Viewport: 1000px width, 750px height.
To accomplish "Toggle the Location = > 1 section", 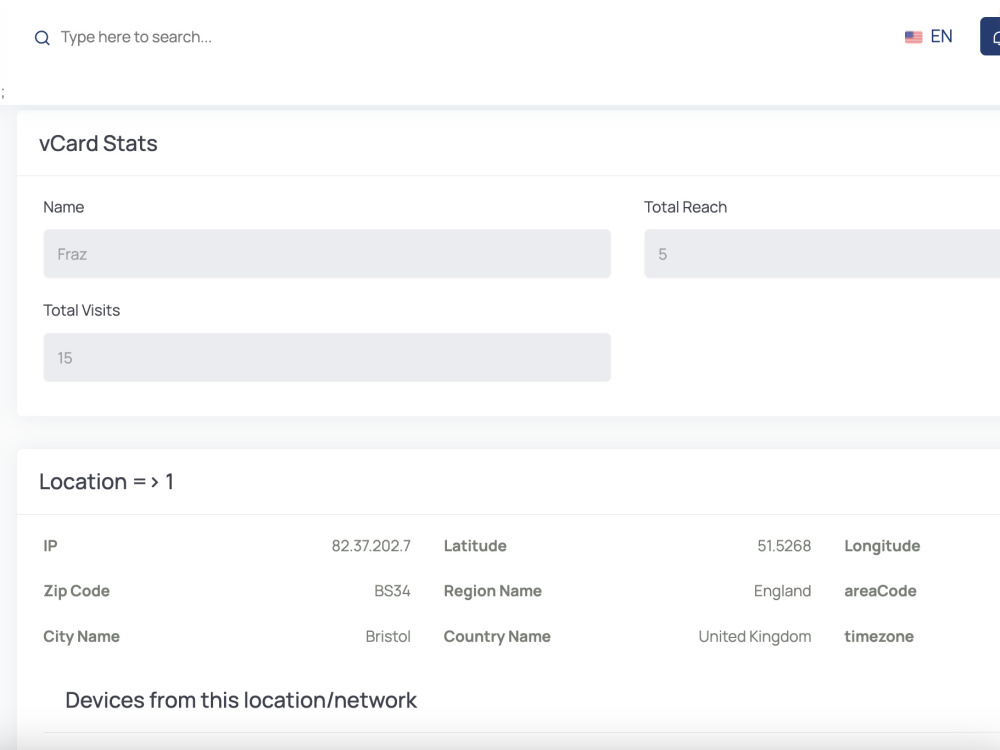I will click(103, 481).
